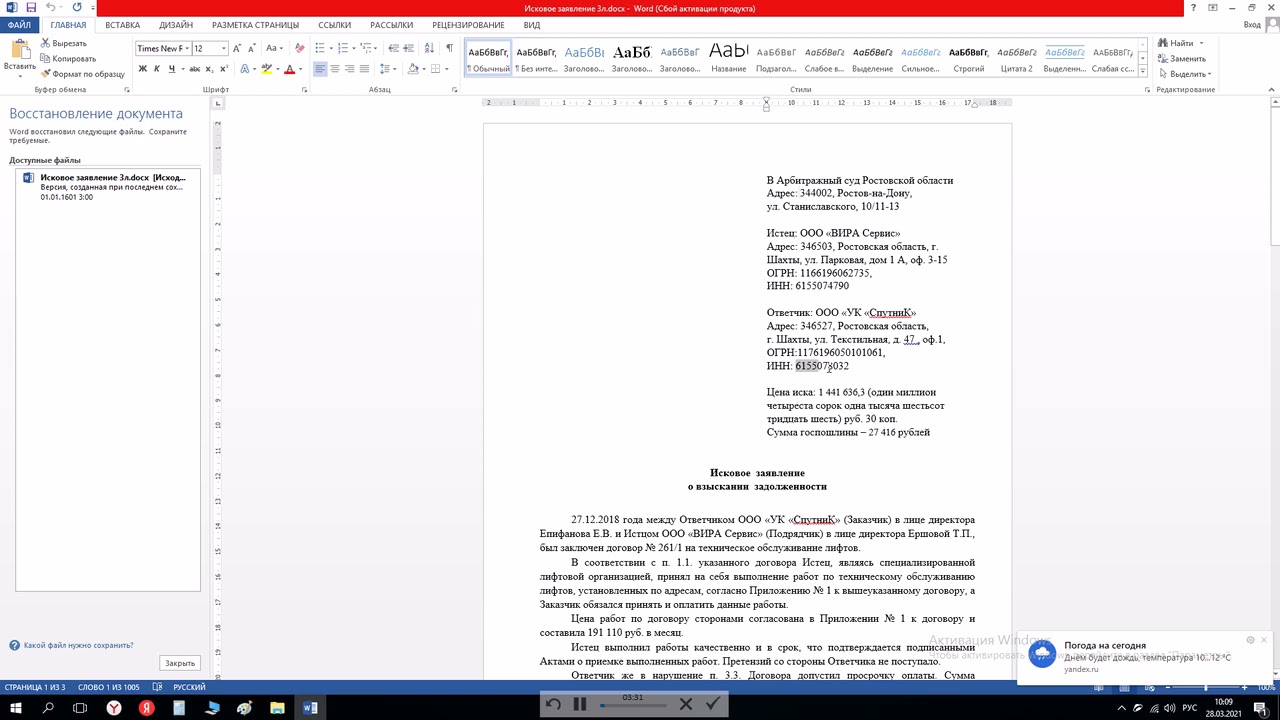The width and height of the screenshot is (1280, 720).
Task: Open Yandex Browser from the taskbar
Action: click(114, 708)
